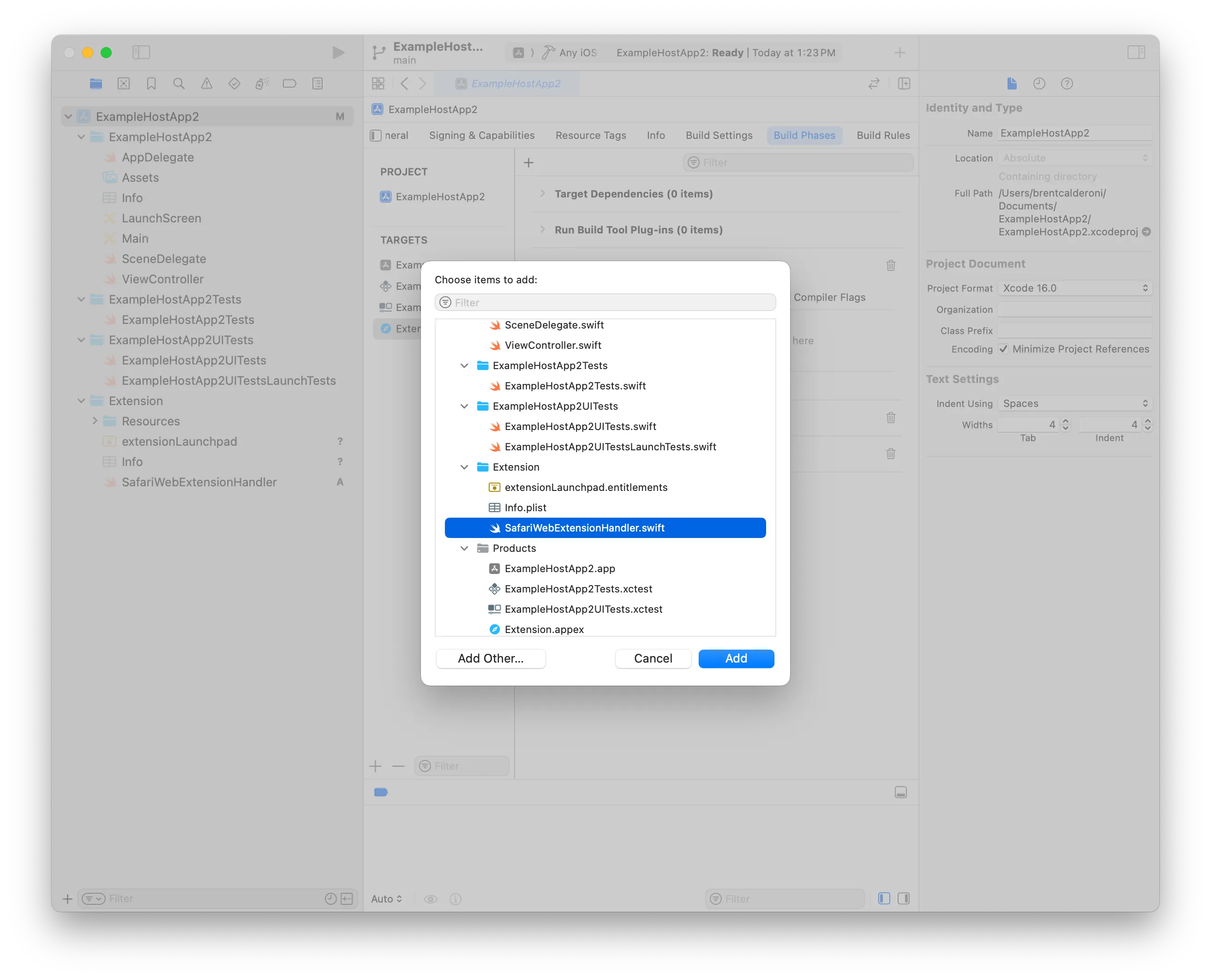This screenshot has width=1211, height=980.
Task: Open the Bookmark navigator icon
Action: click(151, 84)
